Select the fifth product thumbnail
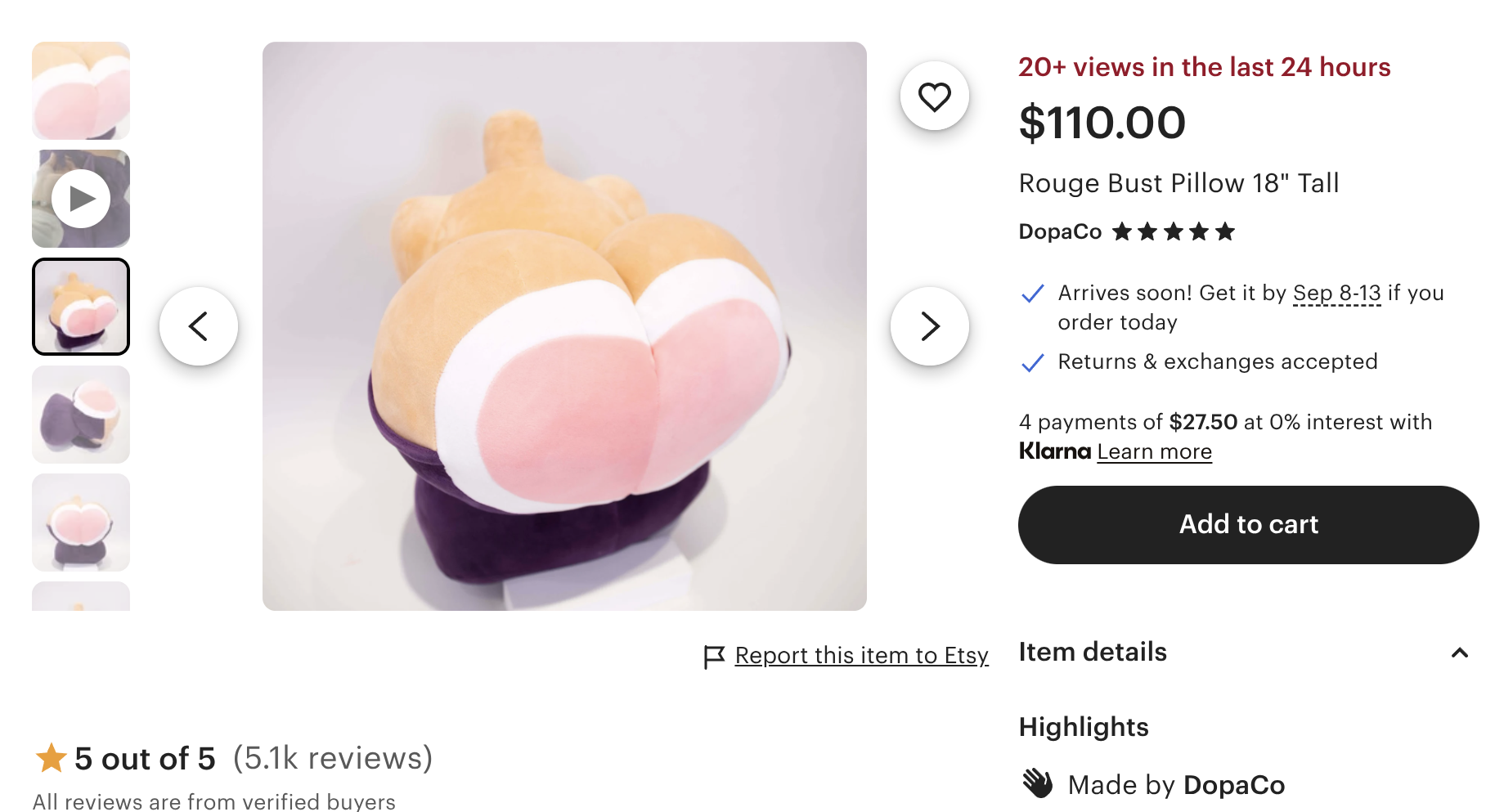 pyautogui.click(x=81, y=523)
